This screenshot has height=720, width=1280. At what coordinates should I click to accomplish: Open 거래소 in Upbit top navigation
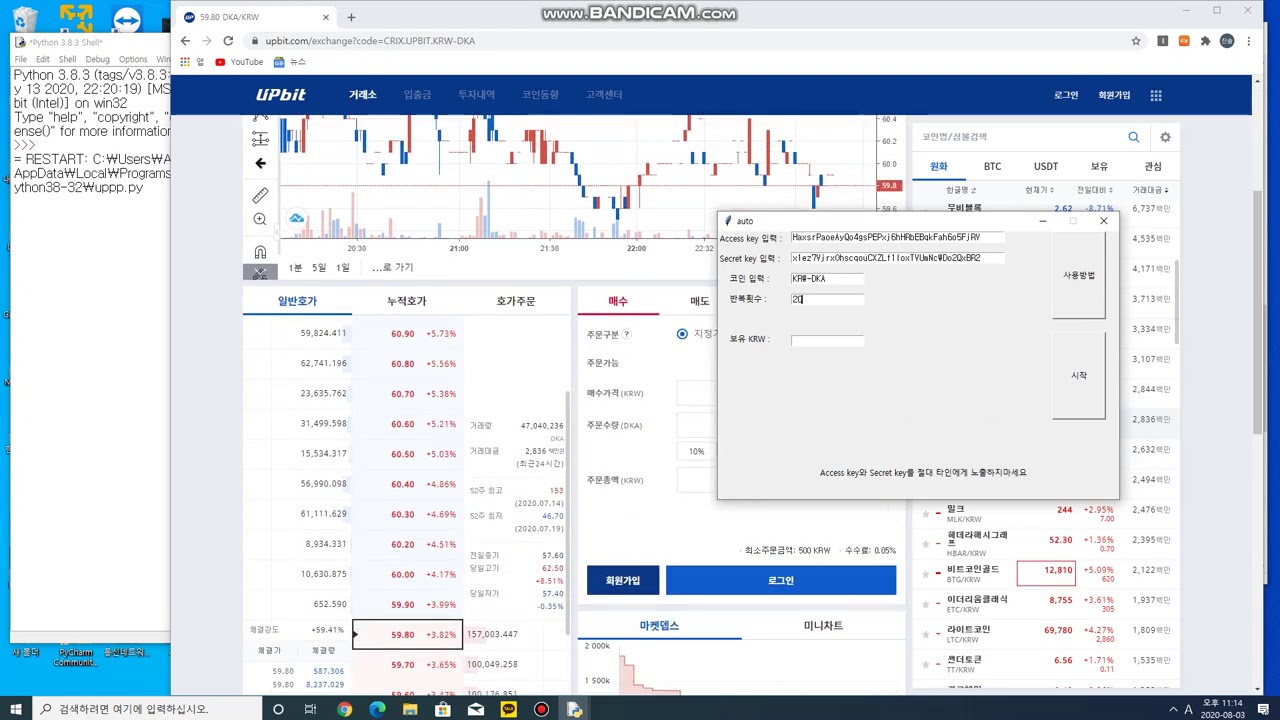(362, 95)
